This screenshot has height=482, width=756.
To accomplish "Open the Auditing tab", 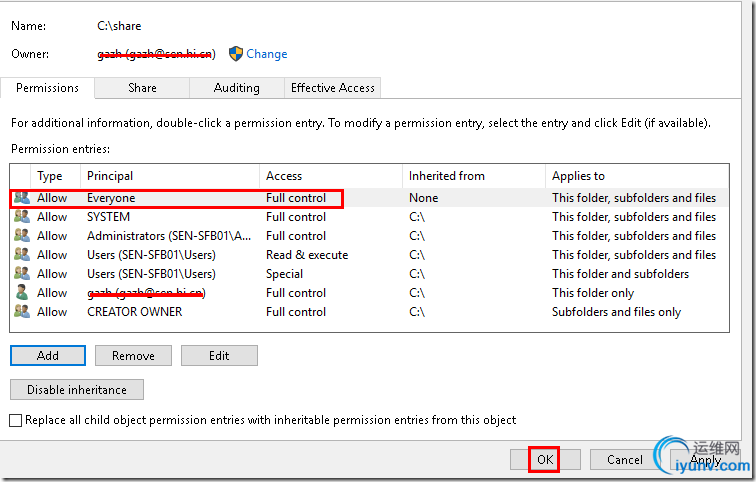I will 237,88.
